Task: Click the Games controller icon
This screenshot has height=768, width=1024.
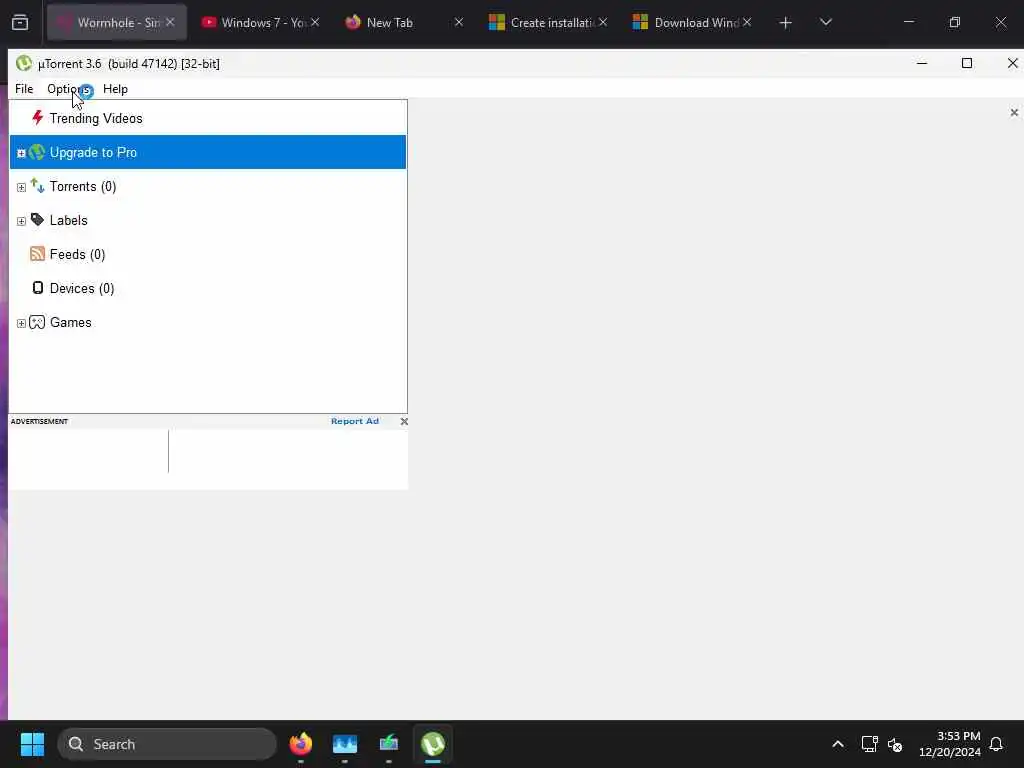Action: click(37, 322)
